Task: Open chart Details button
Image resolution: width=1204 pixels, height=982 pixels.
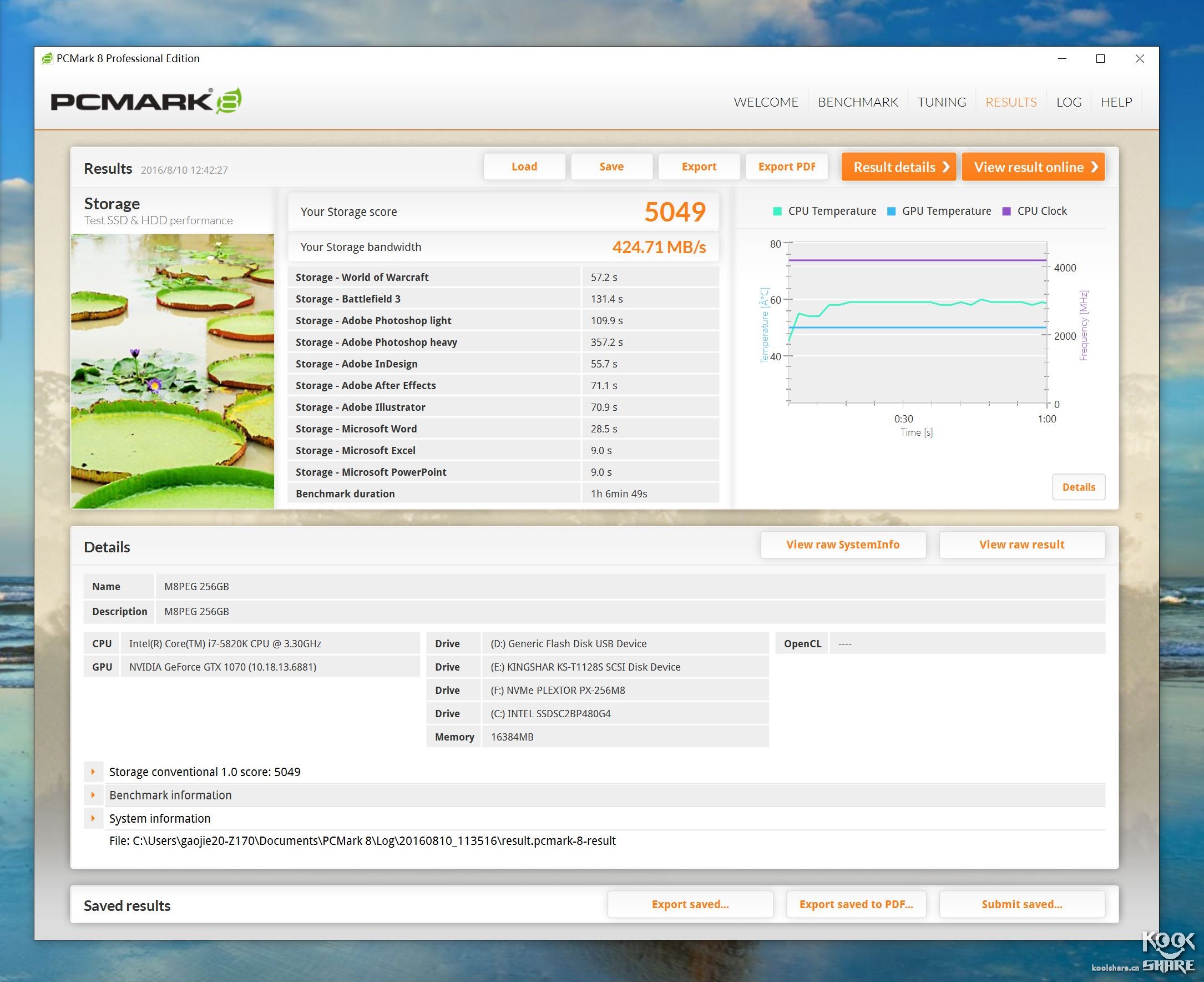Action: 1078,487
